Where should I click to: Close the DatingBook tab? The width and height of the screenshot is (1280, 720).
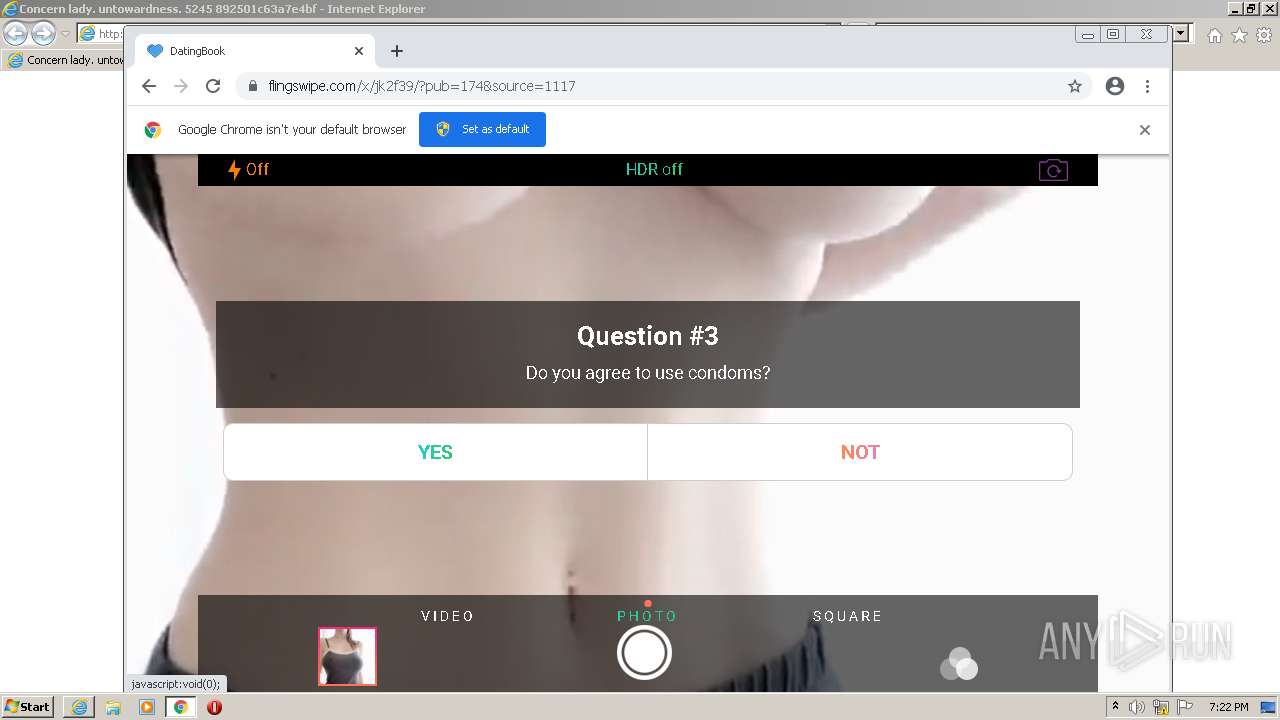point(359,51)
